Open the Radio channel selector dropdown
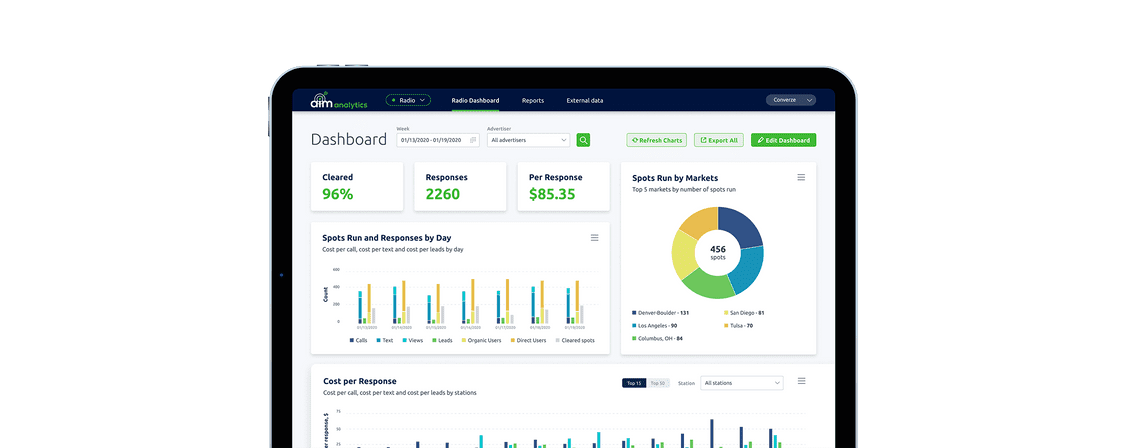 (x=408, y=100)
